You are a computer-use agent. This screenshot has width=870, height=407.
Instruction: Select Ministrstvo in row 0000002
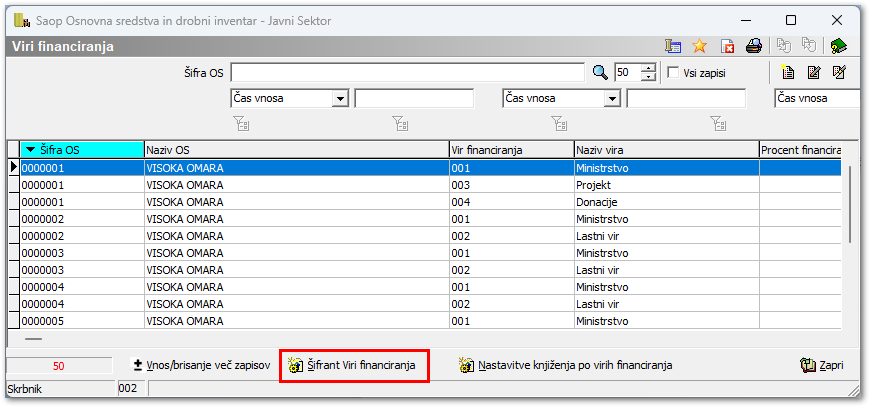tap(666, 219)
